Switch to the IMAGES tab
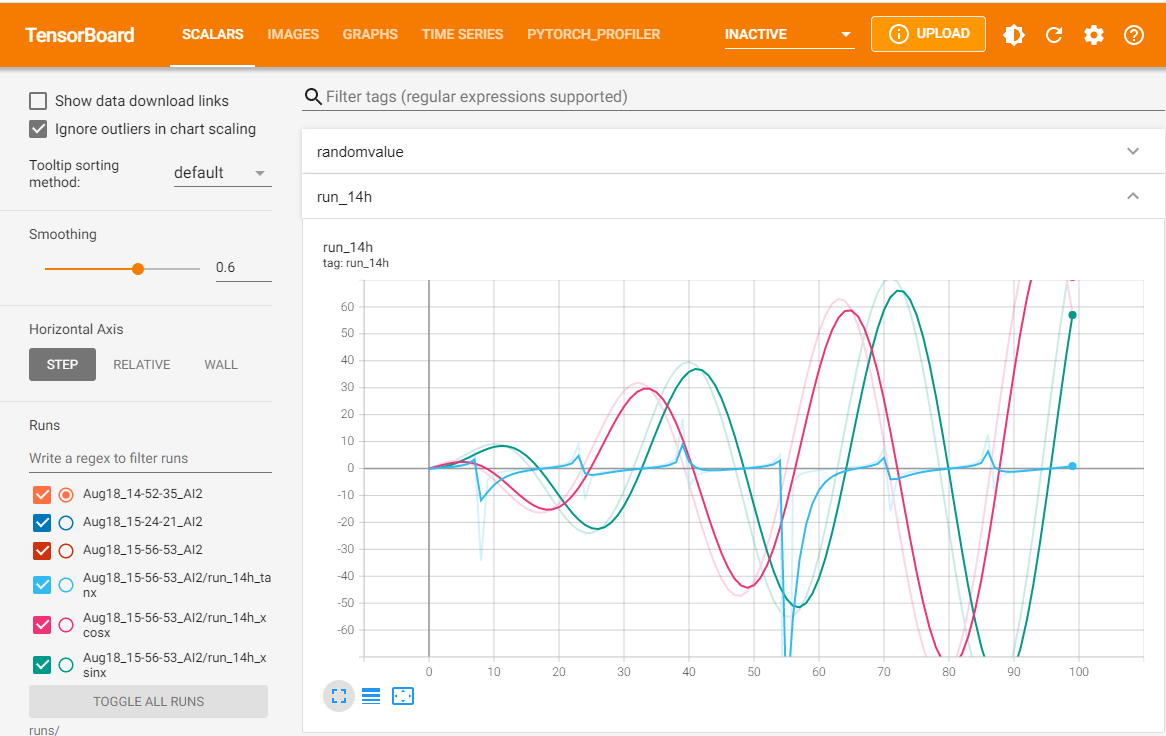 pos(293,35)
